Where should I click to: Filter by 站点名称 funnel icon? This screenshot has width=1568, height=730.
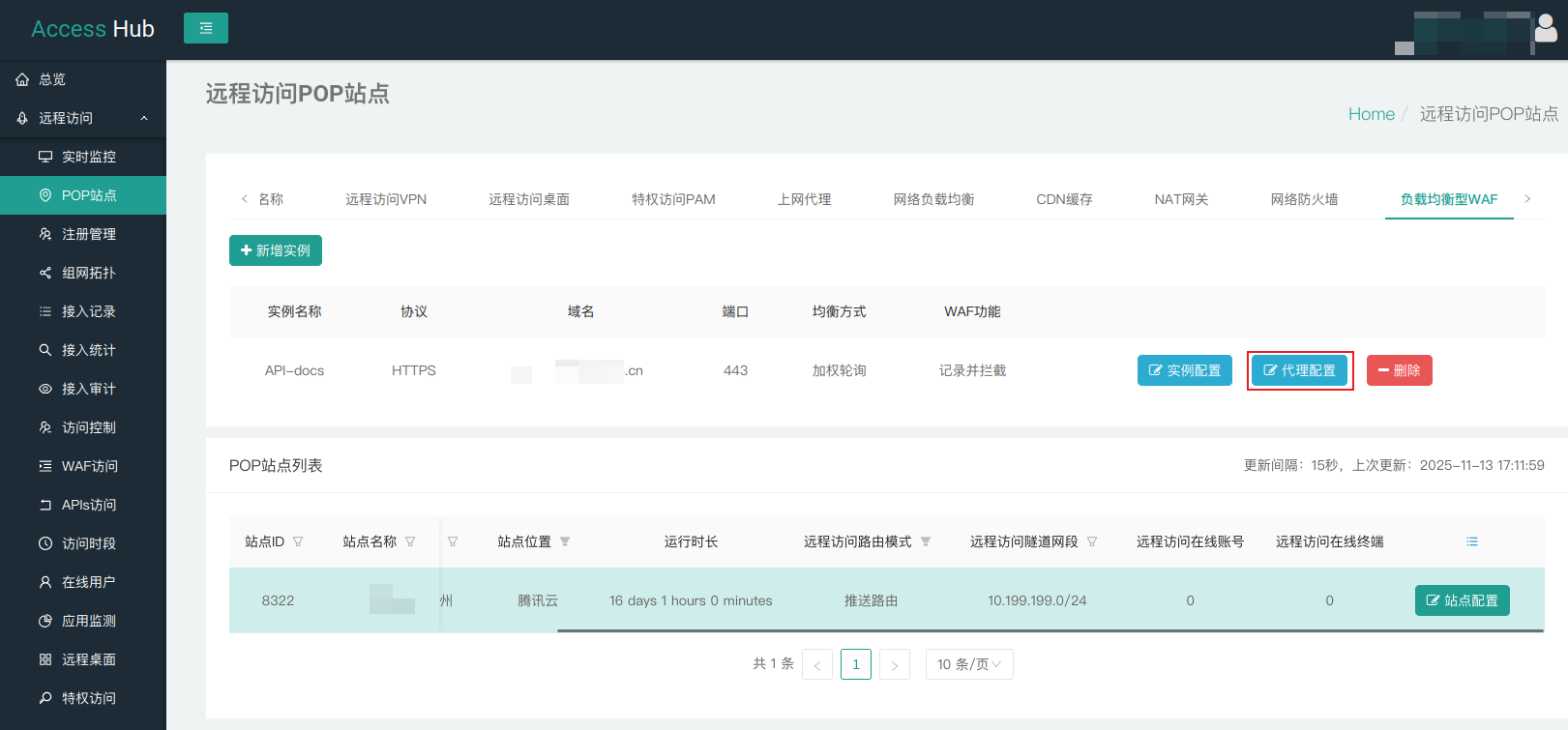pyautogui.click(x=410, y=541)
